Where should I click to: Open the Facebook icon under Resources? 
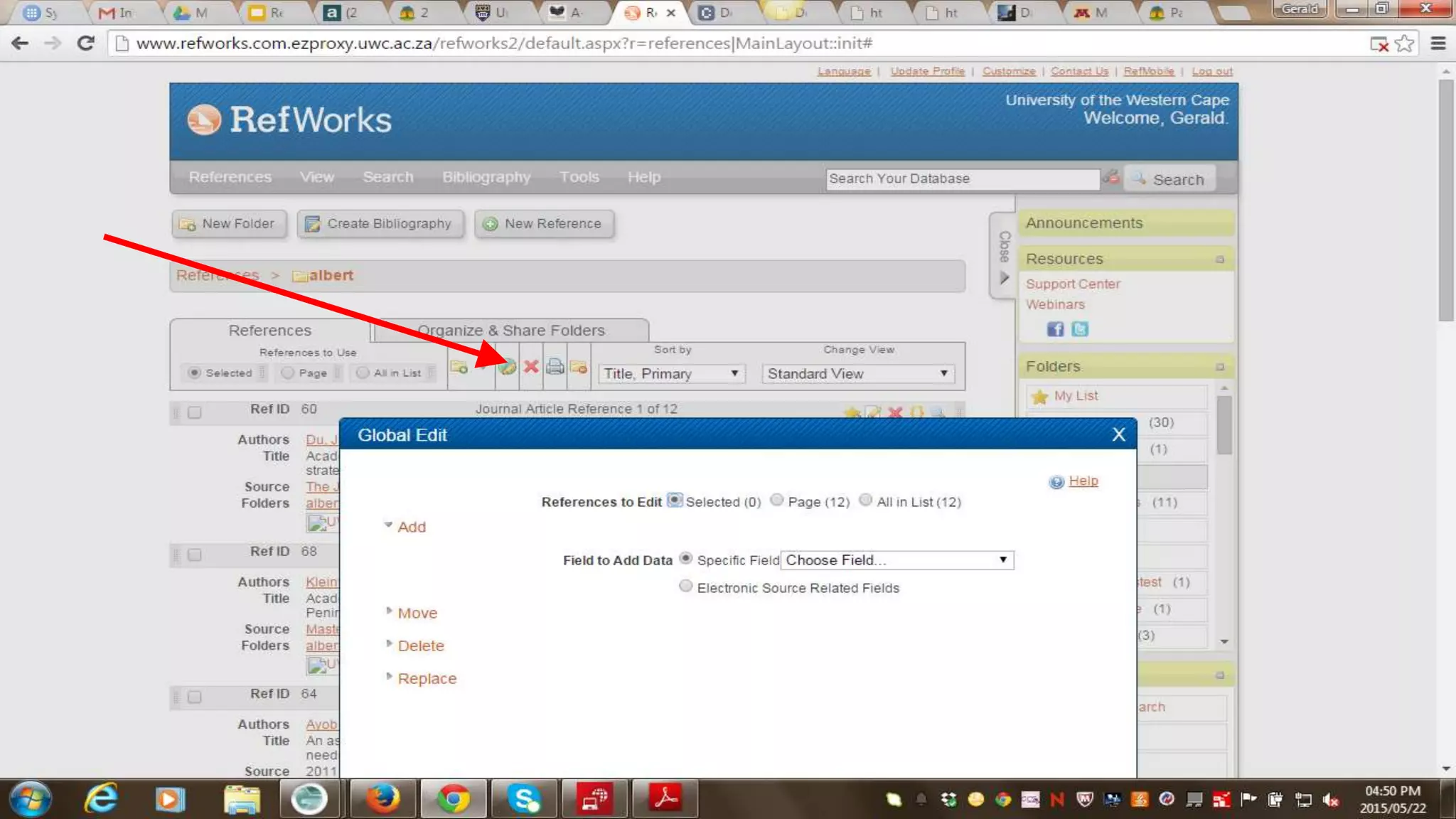(x=1055, y=329)
